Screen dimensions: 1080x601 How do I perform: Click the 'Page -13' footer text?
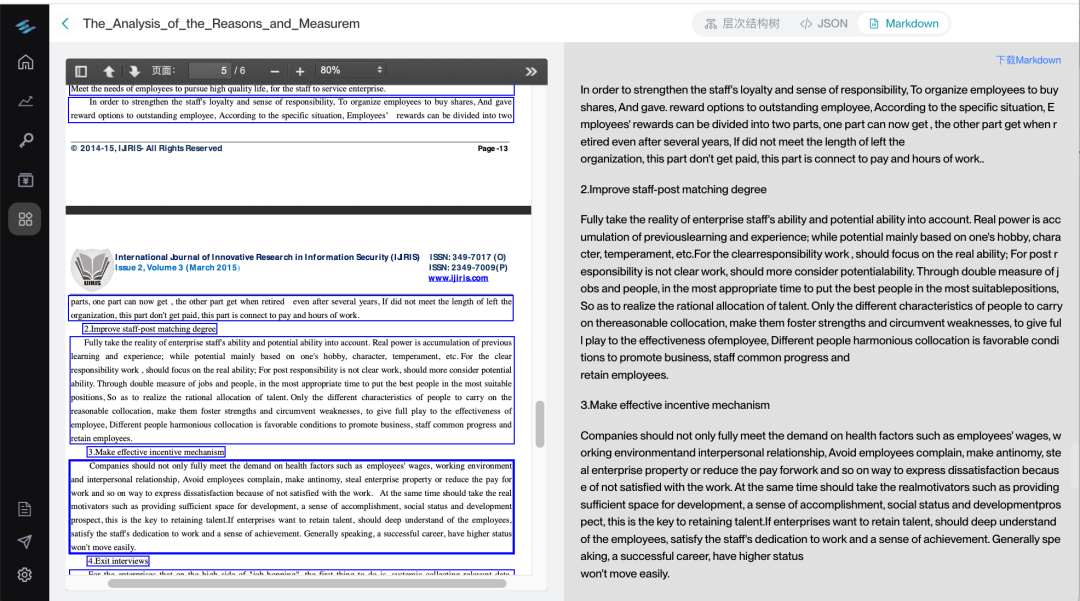[492, 149]
